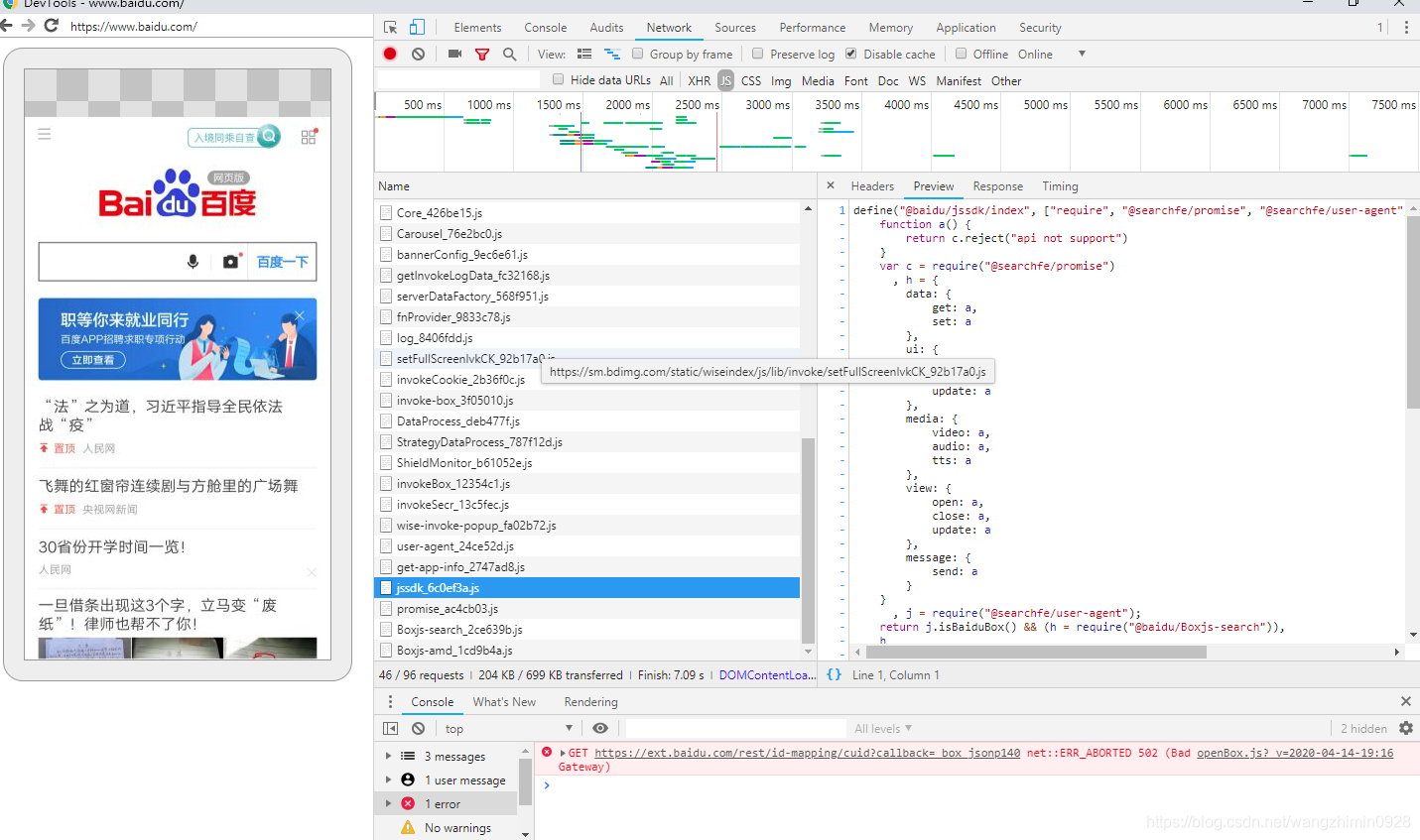The image size is (1420, 840).
Task: Select promise_ac4cb03.js request row
Action: click(x=587, y=608)
